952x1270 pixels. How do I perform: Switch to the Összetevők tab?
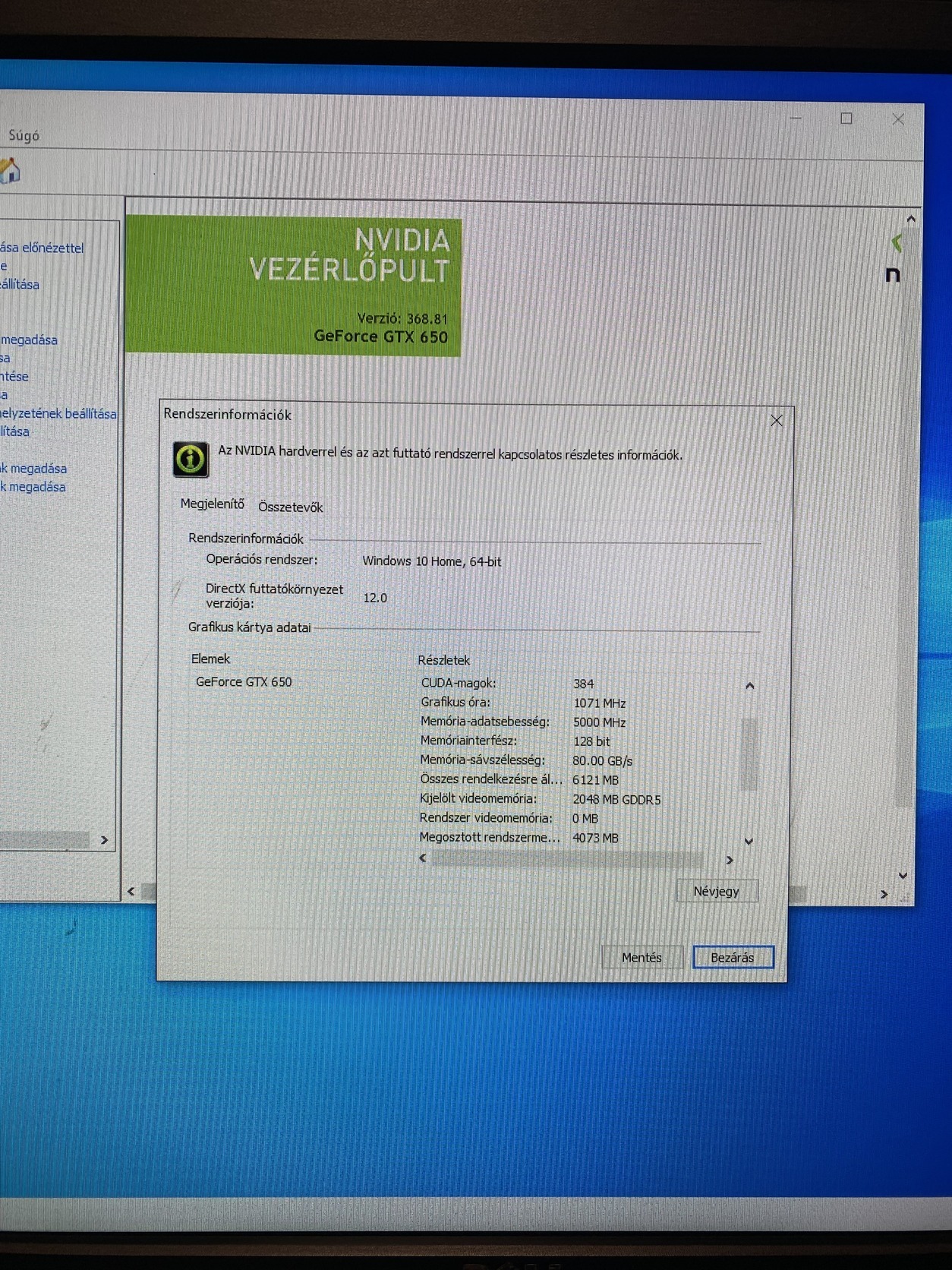pos(291,507)
